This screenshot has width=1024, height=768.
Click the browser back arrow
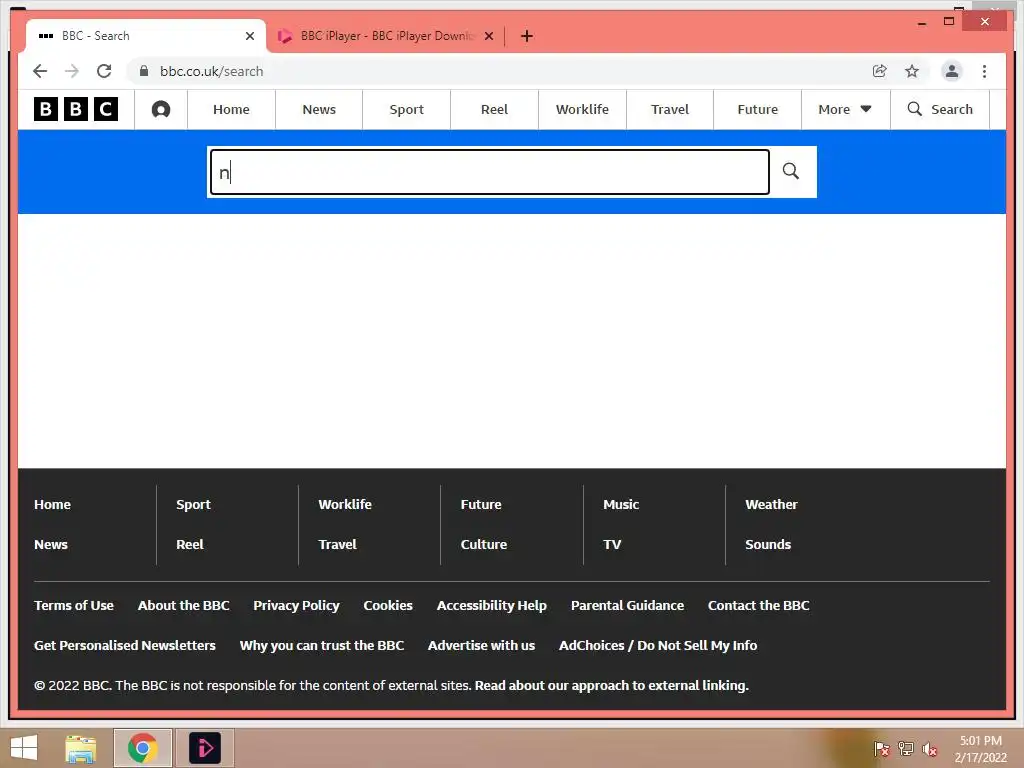click(x=40, y=71)
